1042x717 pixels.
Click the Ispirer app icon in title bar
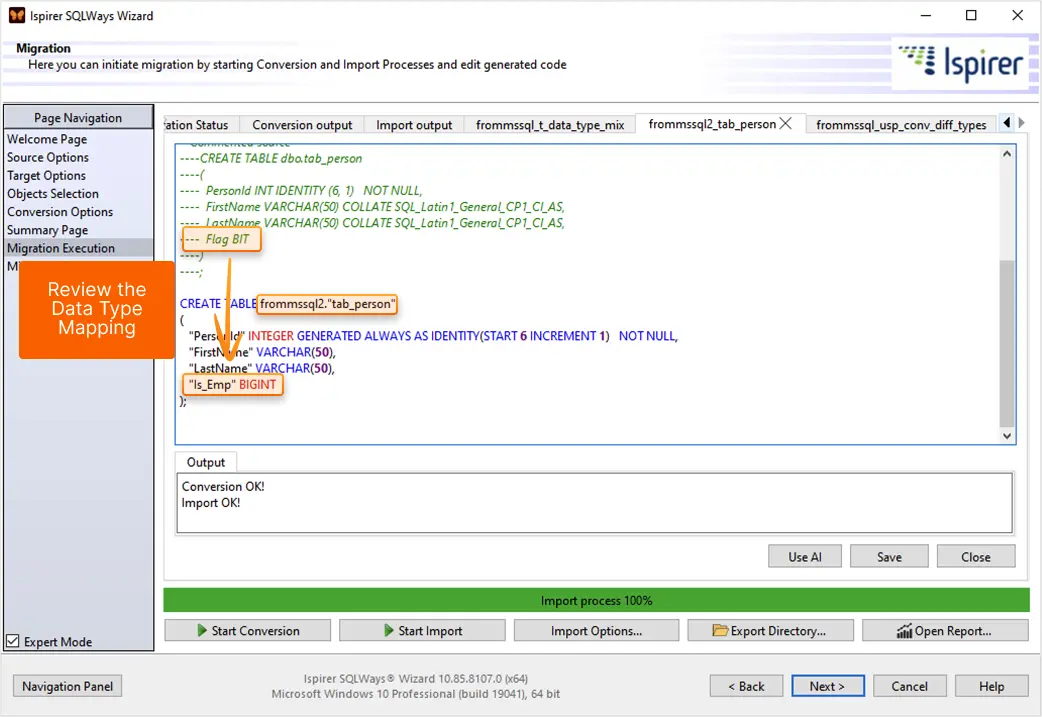(17, 15)
